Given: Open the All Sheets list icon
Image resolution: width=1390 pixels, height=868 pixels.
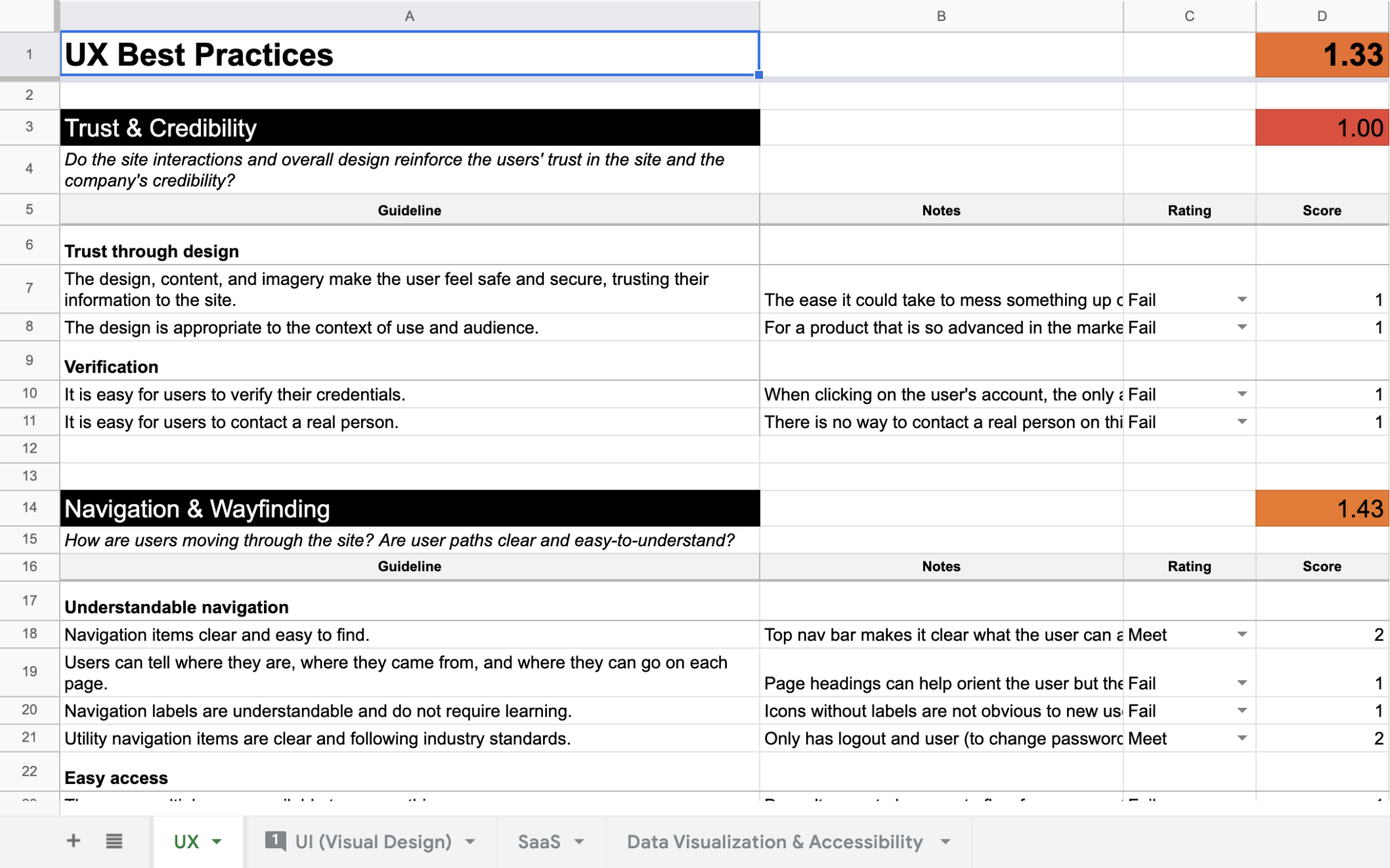Looking at the screenshot, I should coord(114,841).
